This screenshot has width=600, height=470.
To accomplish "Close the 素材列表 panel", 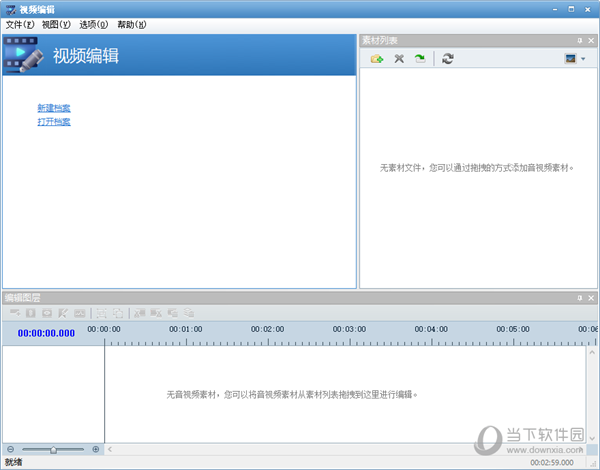I will tap(591, 40).
